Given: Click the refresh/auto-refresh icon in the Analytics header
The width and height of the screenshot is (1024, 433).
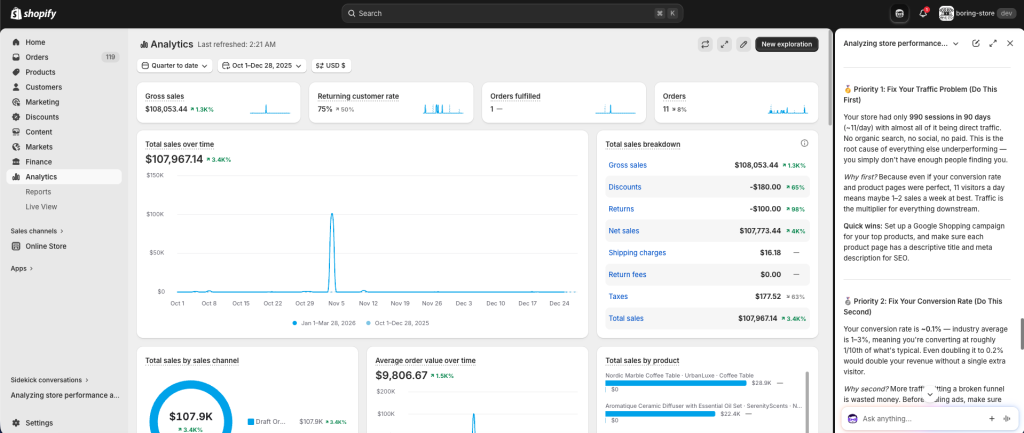Looking at the screenshot, I should tap(705, 44).
